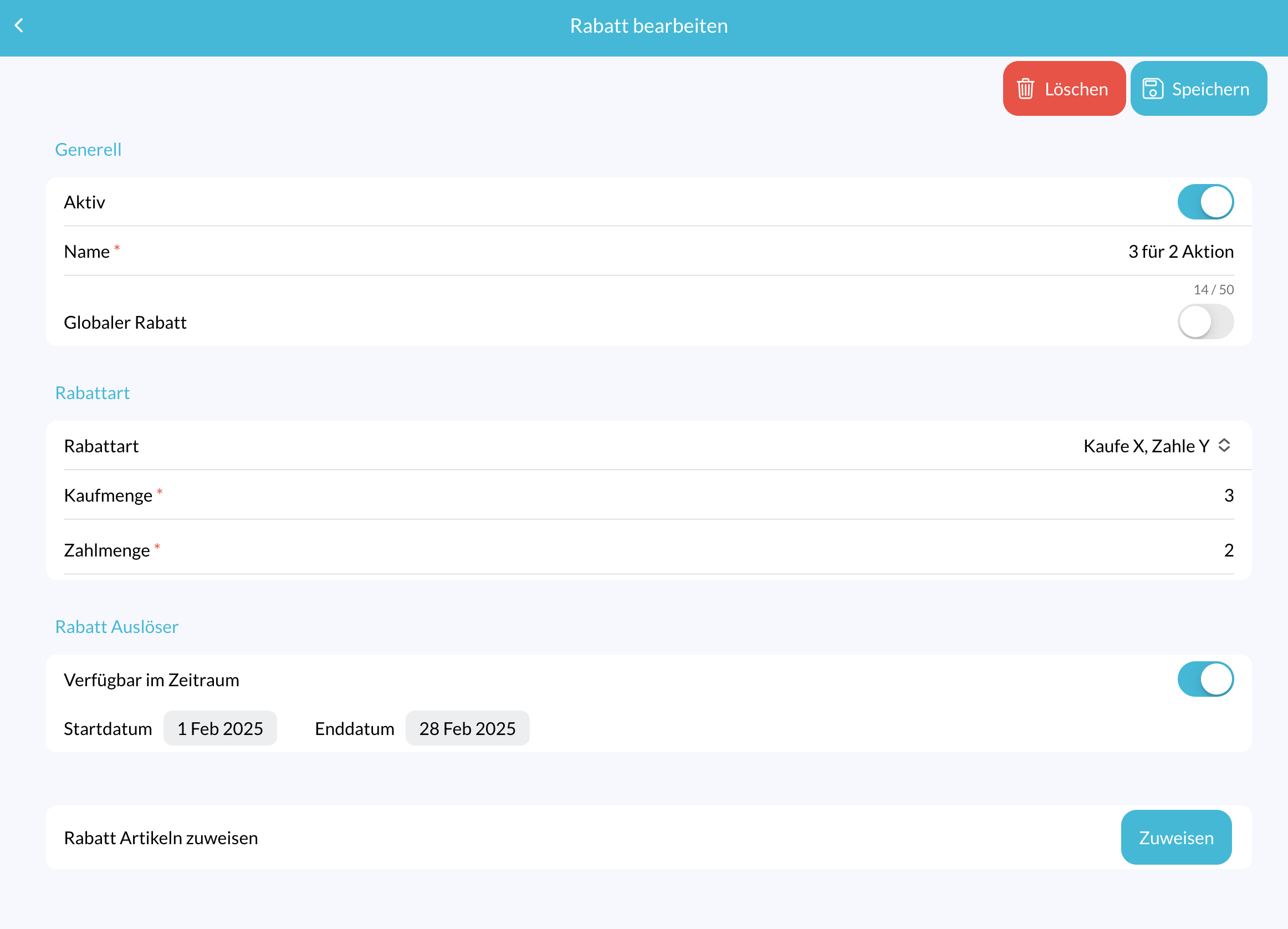The width and height of the screenshot is (1288, 929).
Task: Open the Startdatum picker '1 Feb 2025'
Action: pyautogui.click(x=221, y=728)
